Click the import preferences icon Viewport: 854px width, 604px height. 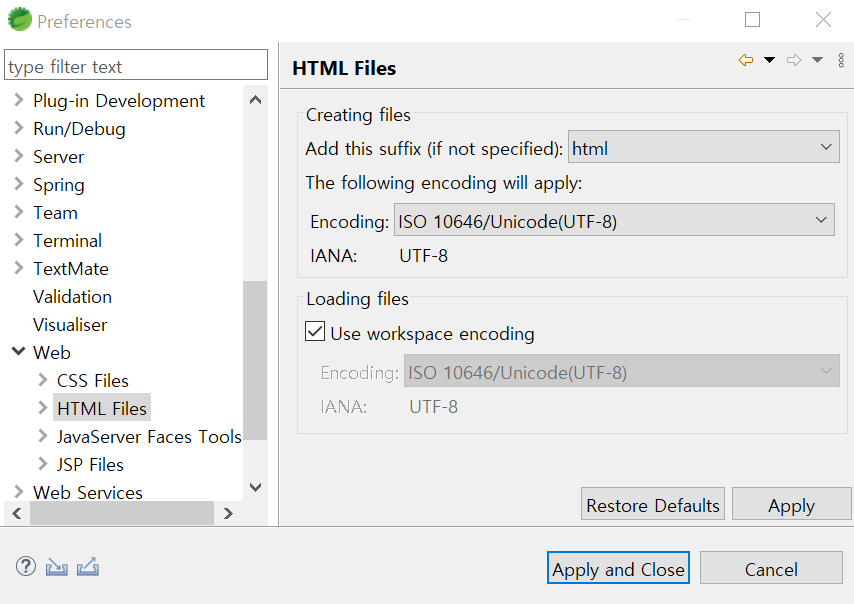coord(57,567)
